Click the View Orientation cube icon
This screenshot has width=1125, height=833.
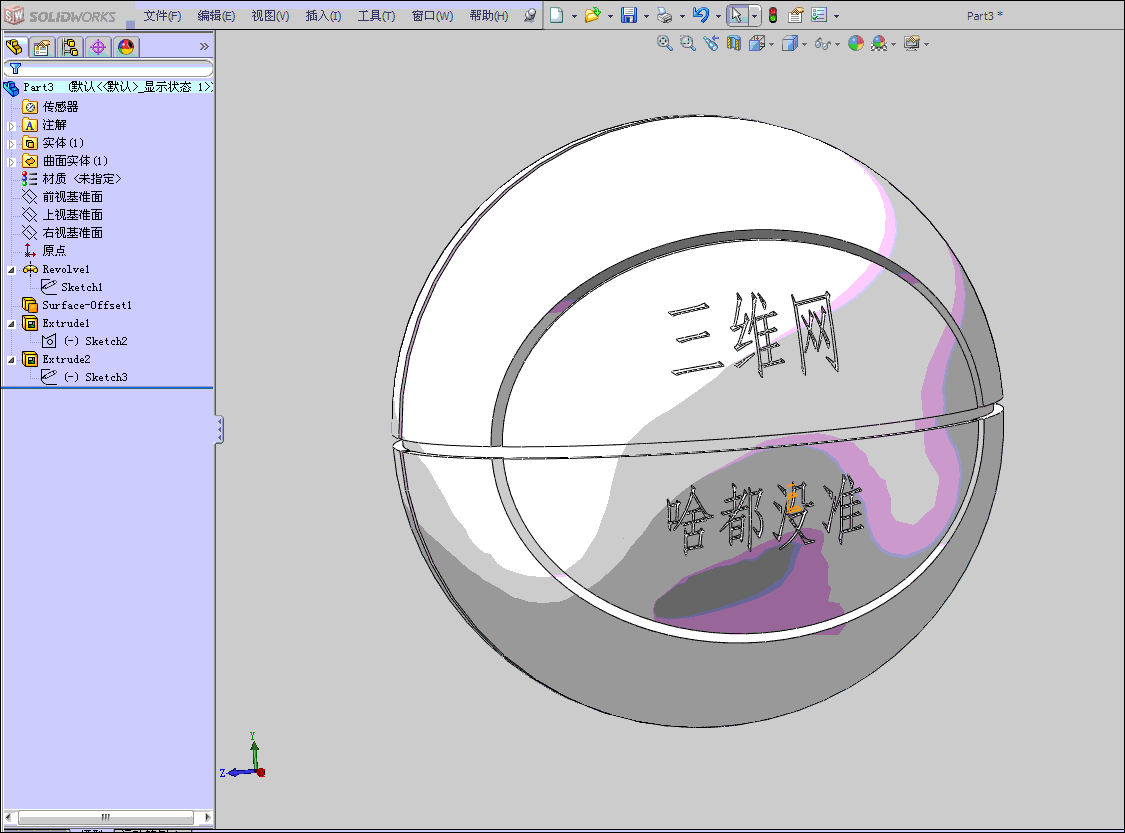pos(756,44)
